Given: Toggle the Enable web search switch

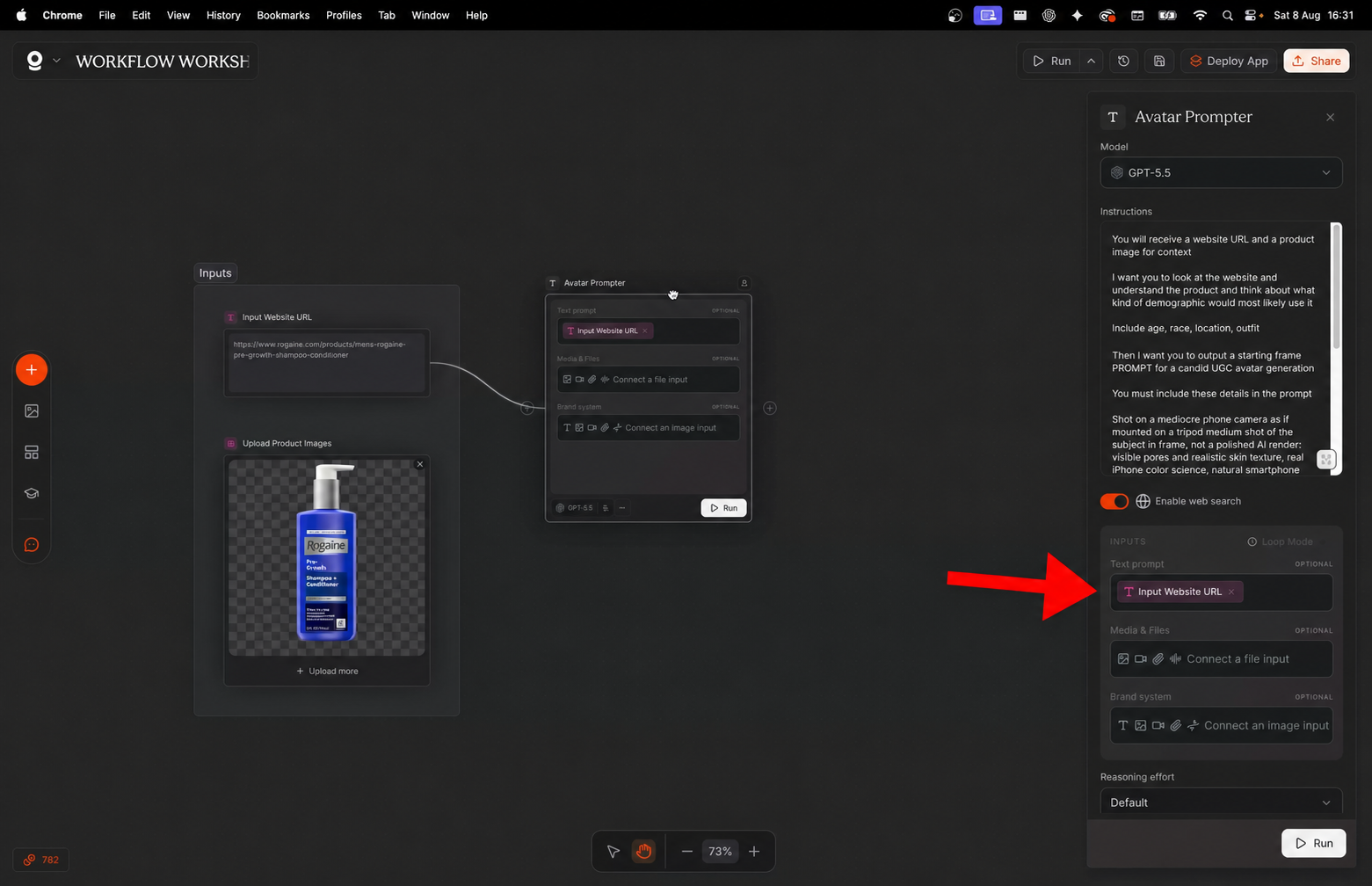Looking at the screenshot, I should coord(1114,501).
